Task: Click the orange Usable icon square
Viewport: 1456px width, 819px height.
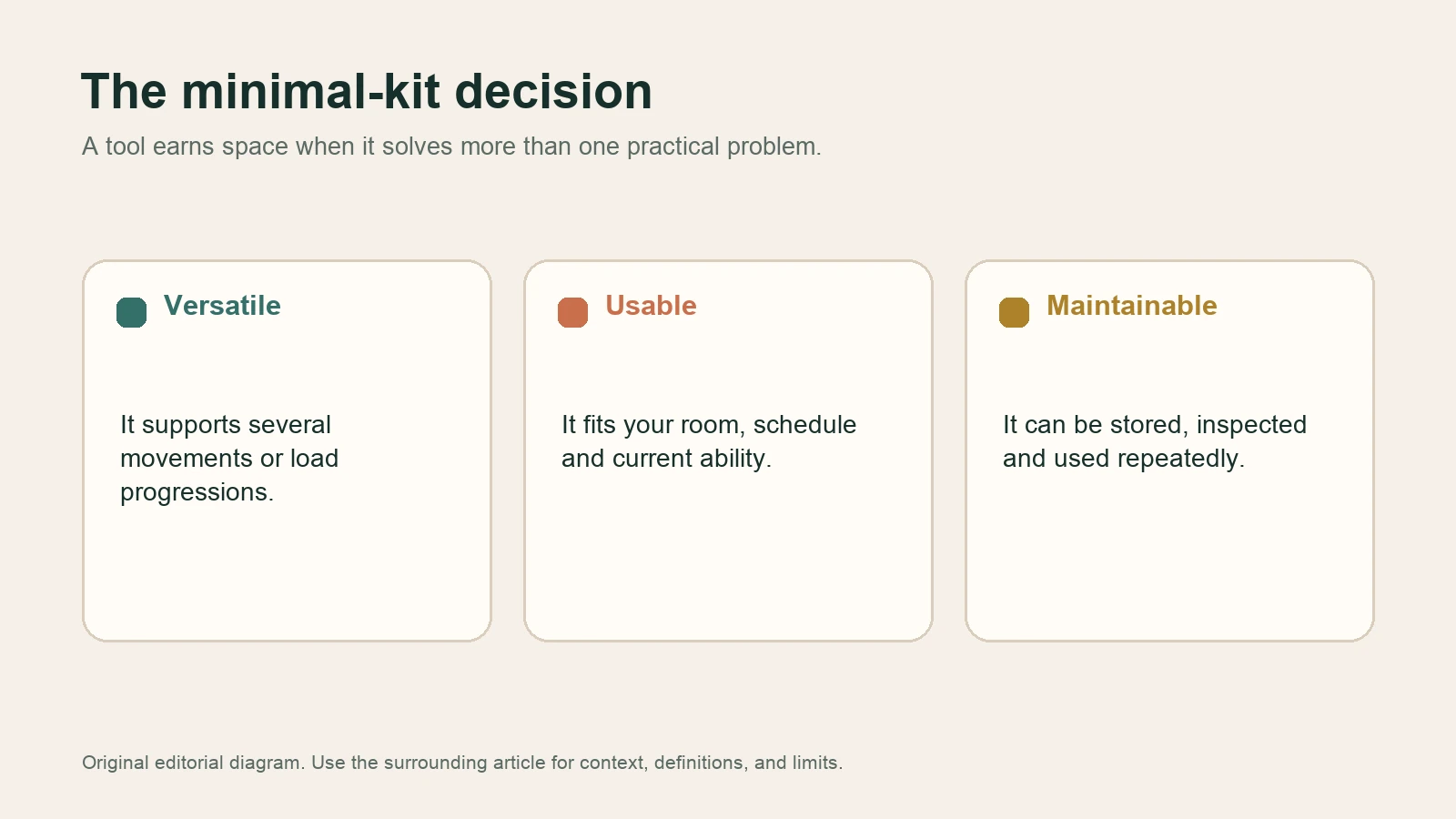Action: coord(572,312)
